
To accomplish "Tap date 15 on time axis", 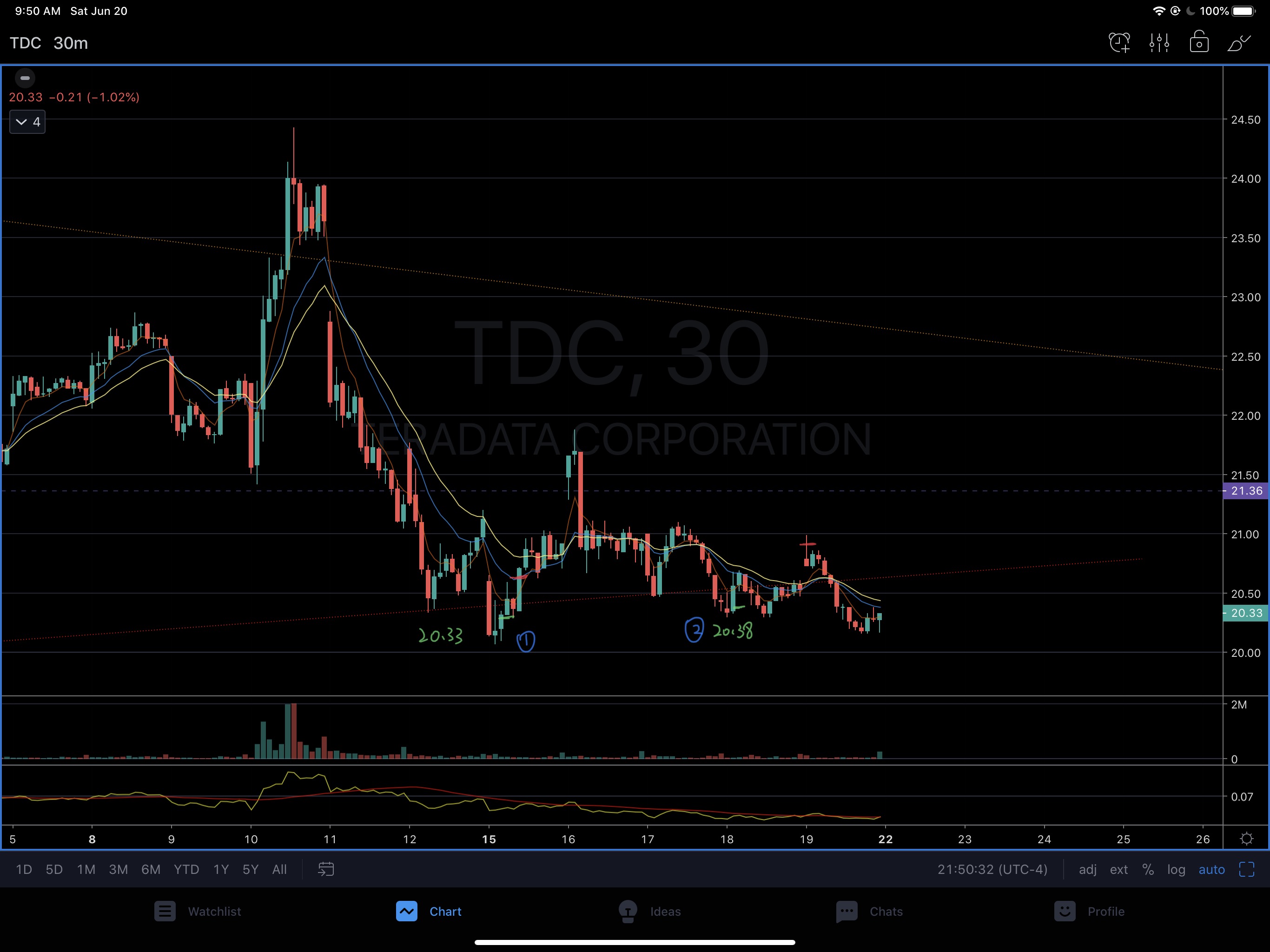I will [489, 839].
